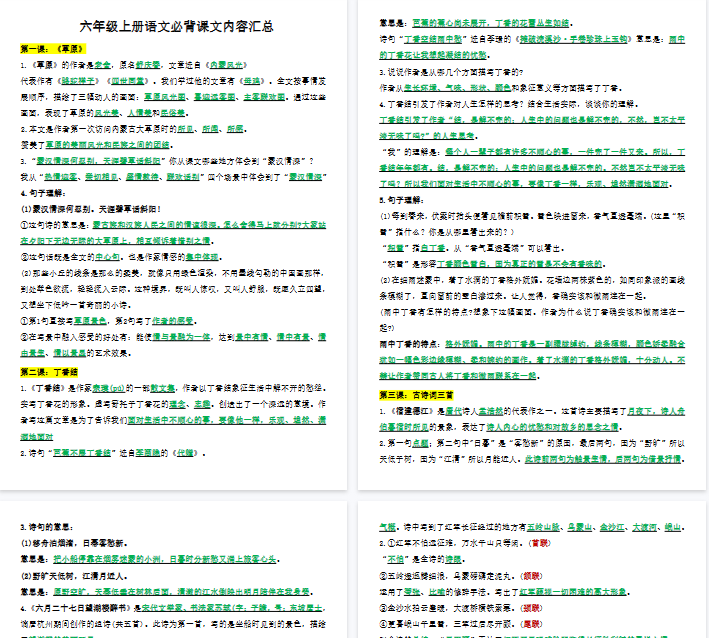Click the green place name 大渡河
This screenshot has width=709, height=638.
(644, 527)
